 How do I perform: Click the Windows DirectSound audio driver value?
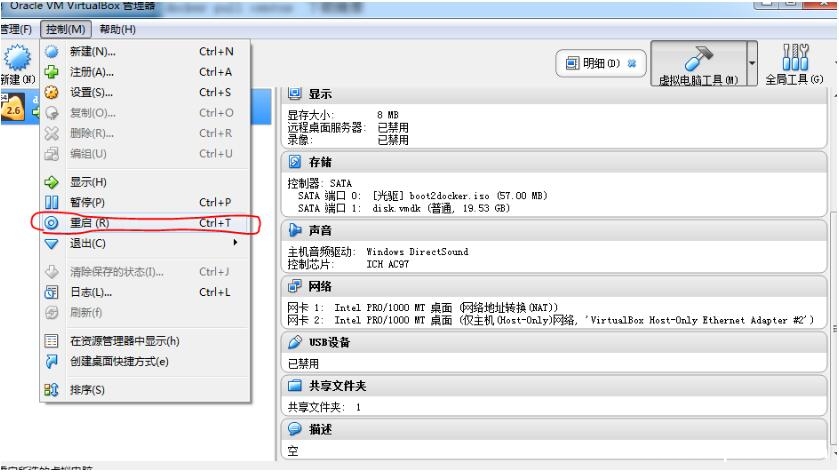417,251
